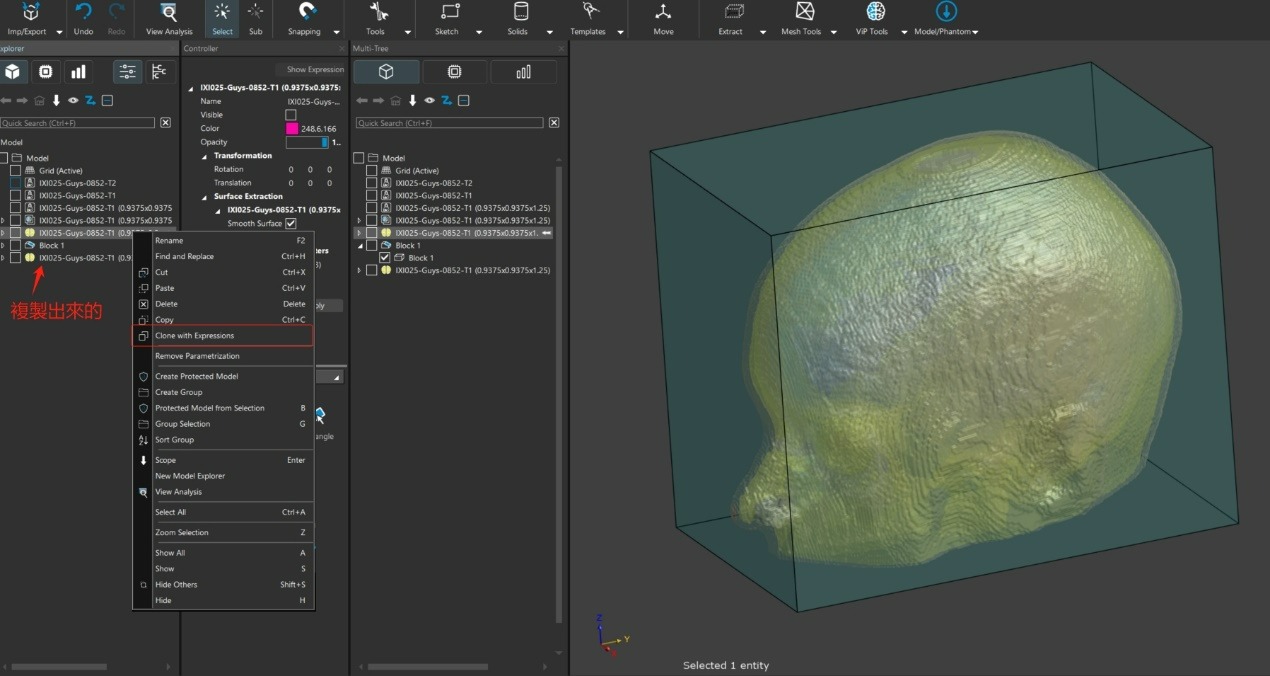The width and height of the screenshot is (1270, 676).
Task: Select the Move tool
Action: tap(663, 13)
